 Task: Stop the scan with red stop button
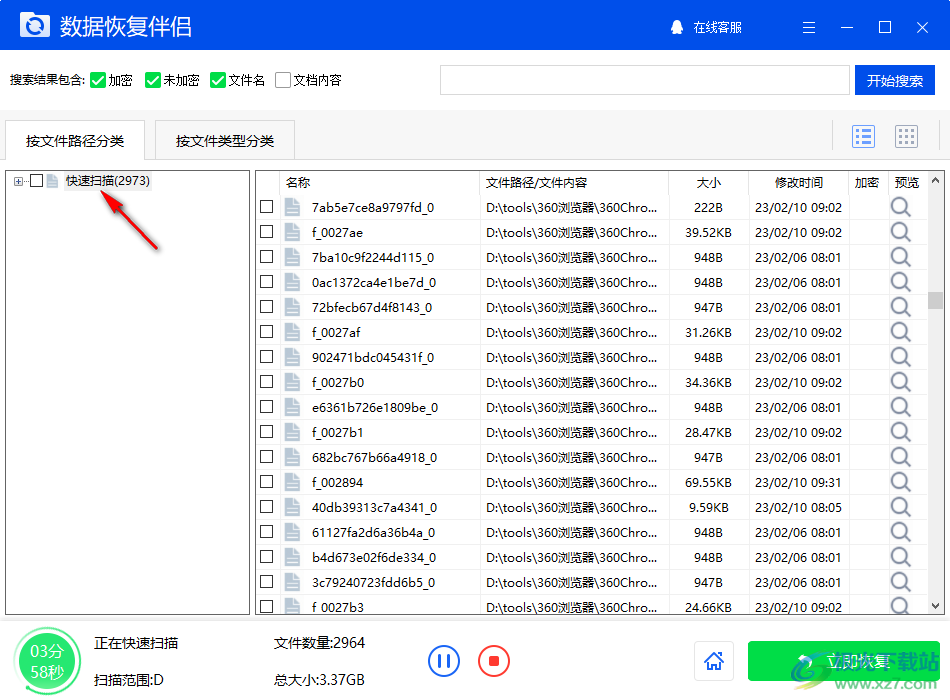click(x=494, y=661)
